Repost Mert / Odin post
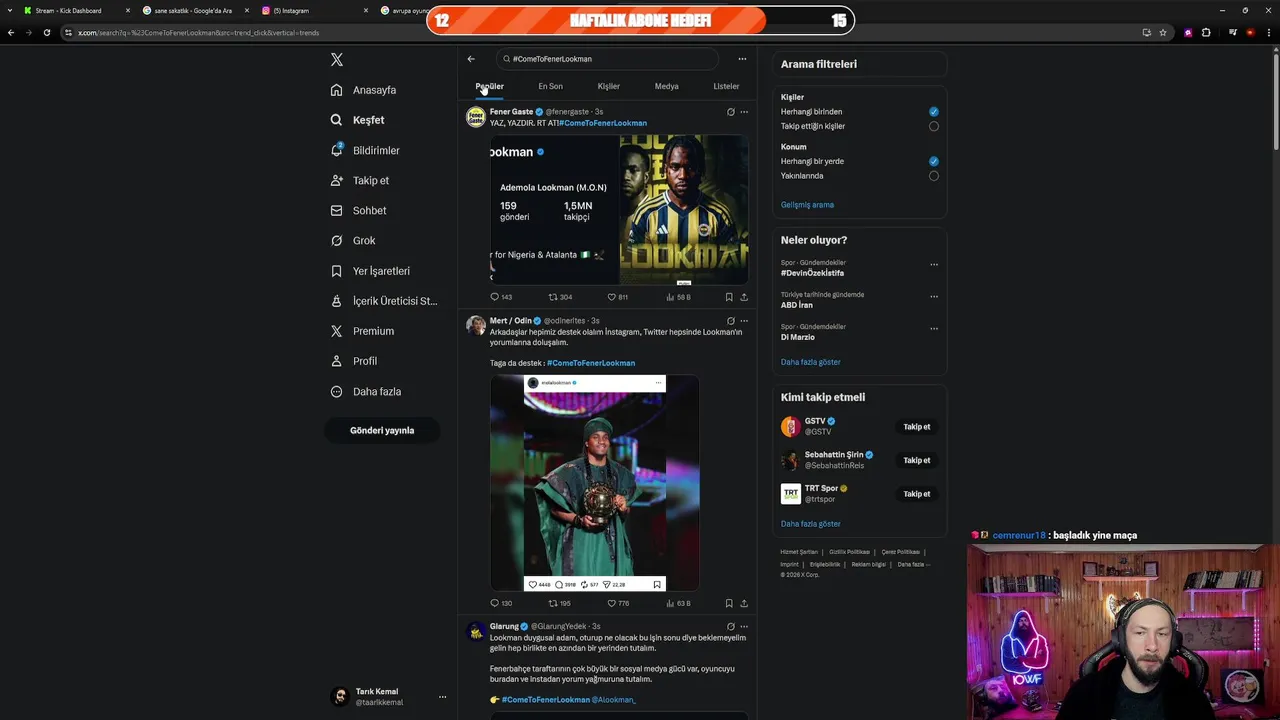The height and width of the screenshot is (720, 1280). tap(560, 603)
